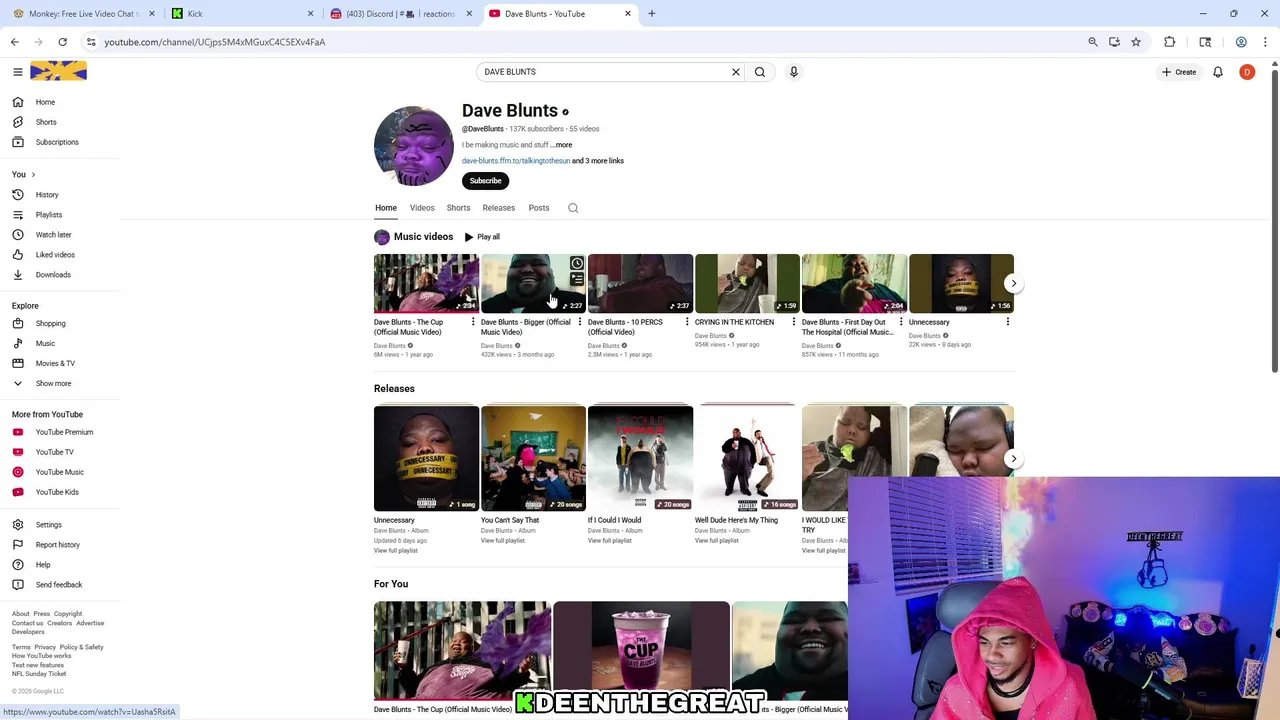Switch to channel Shorts tab
The width and height of the screenshot is (1280, 720).
point(458,208)
